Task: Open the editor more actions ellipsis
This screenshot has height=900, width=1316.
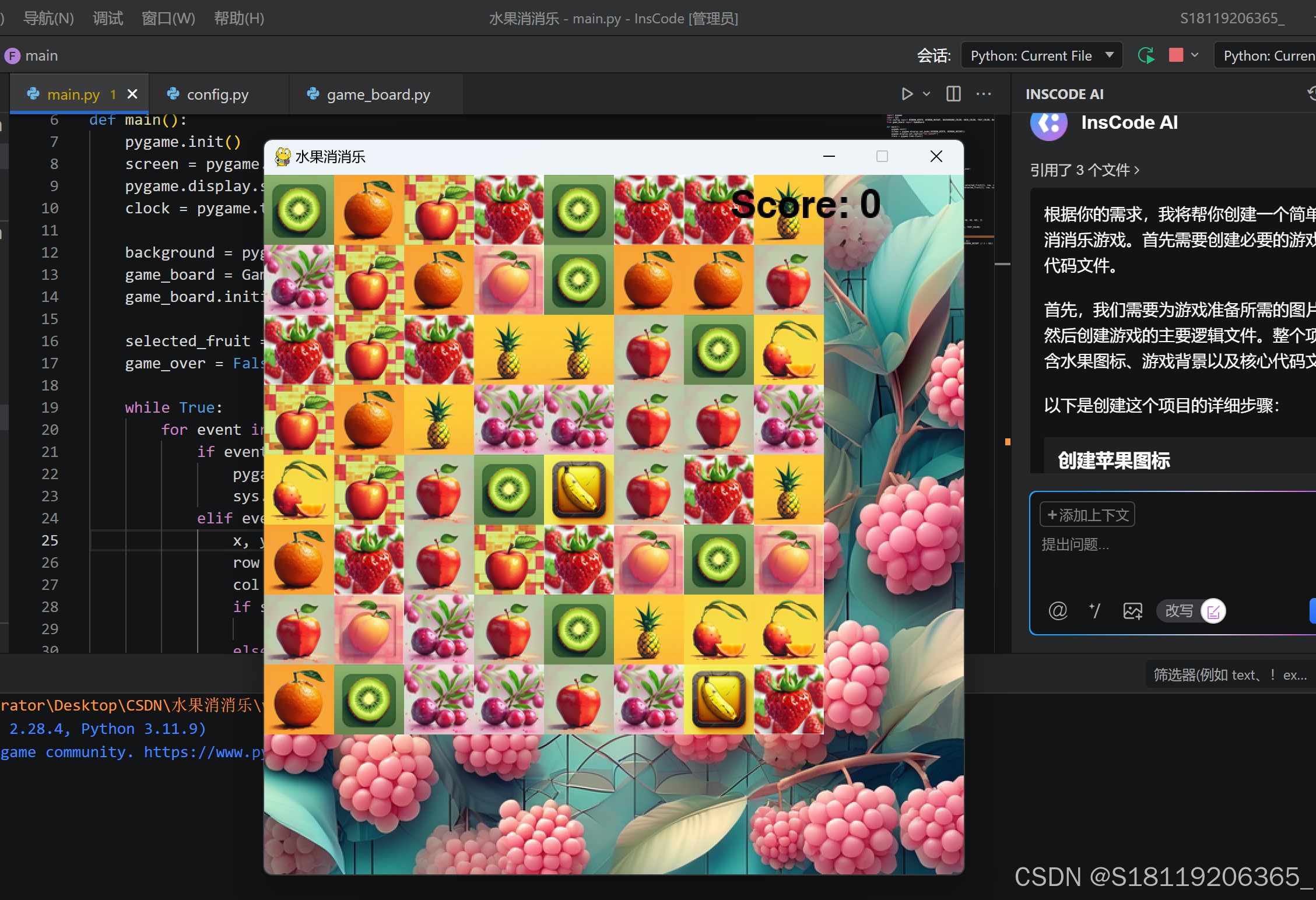Action: tap(984, 94)
